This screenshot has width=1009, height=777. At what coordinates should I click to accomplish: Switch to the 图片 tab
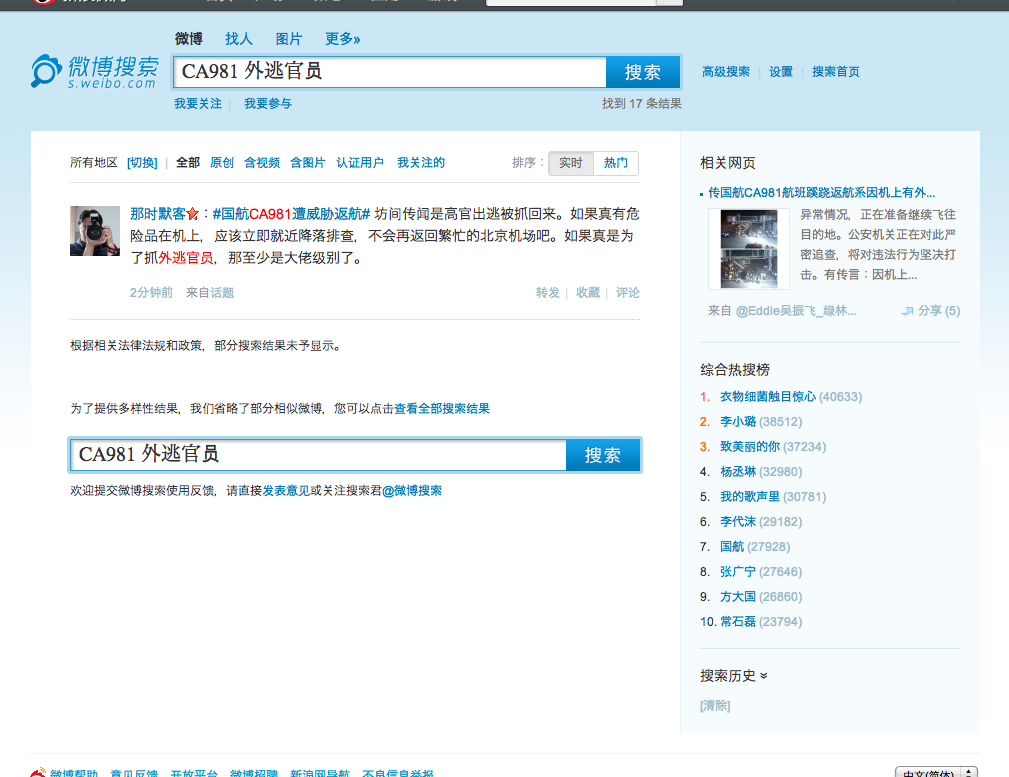coord(287,38)
